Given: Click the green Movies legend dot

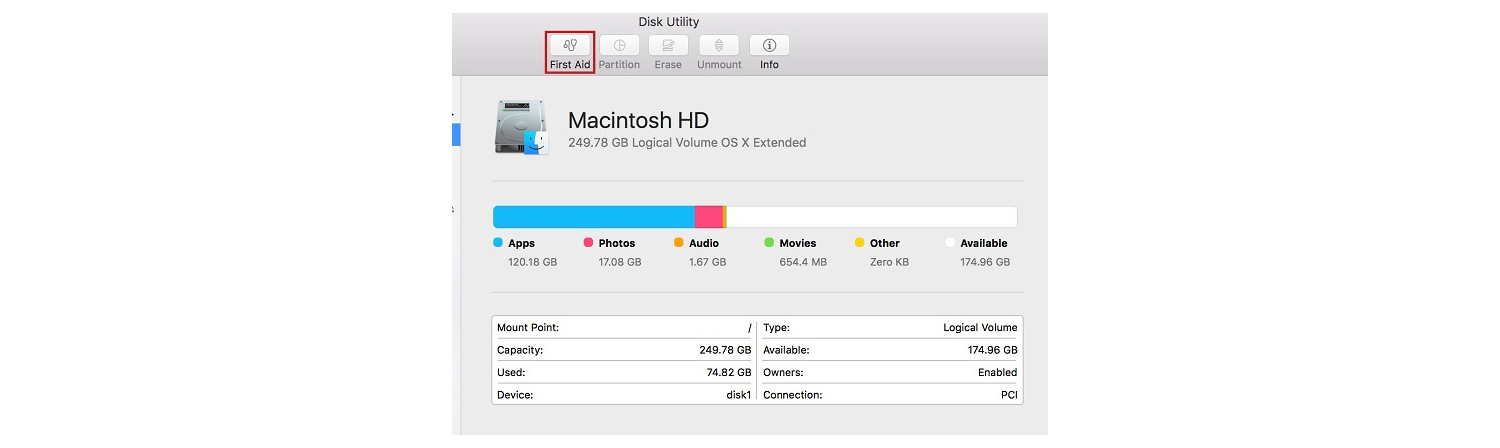Looking at the screenshot, I should (x=769, y=243).
